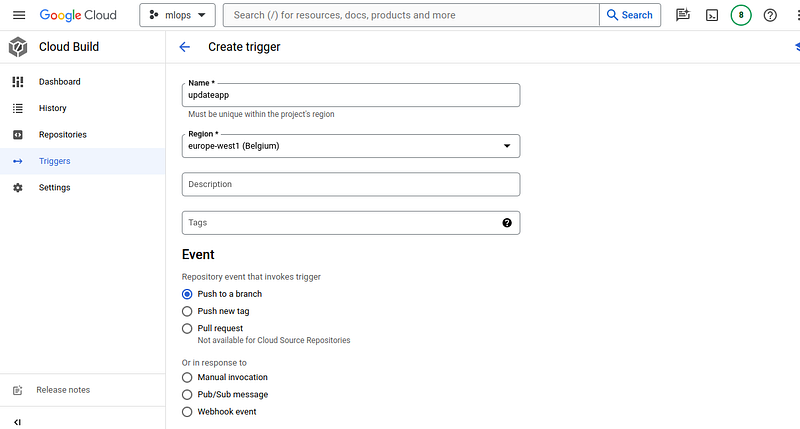Select the Push new tag radio
The width and height of the screenshot is (800, 429).
click(x=187, y=311)
